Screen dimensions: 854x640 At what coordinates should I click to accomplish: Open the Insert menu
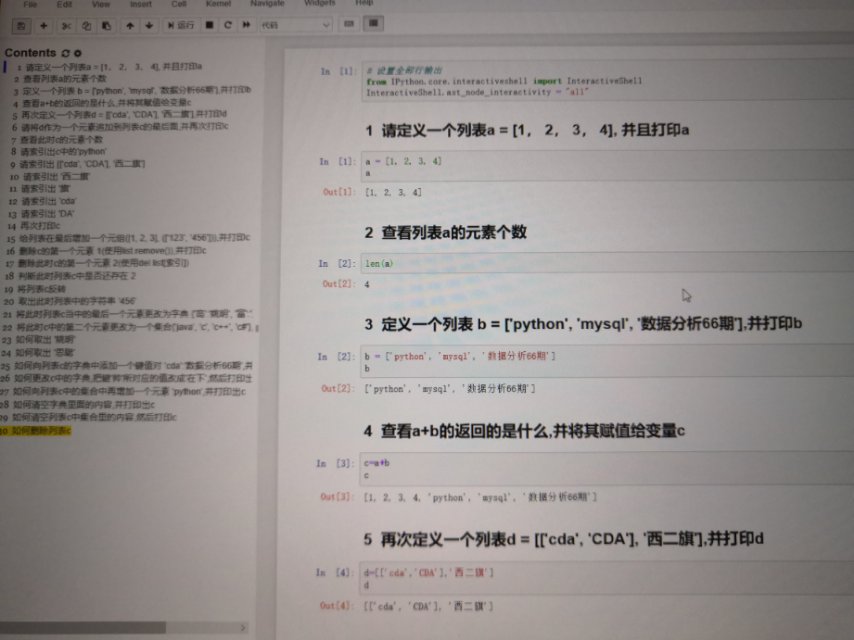coord(141,4)
